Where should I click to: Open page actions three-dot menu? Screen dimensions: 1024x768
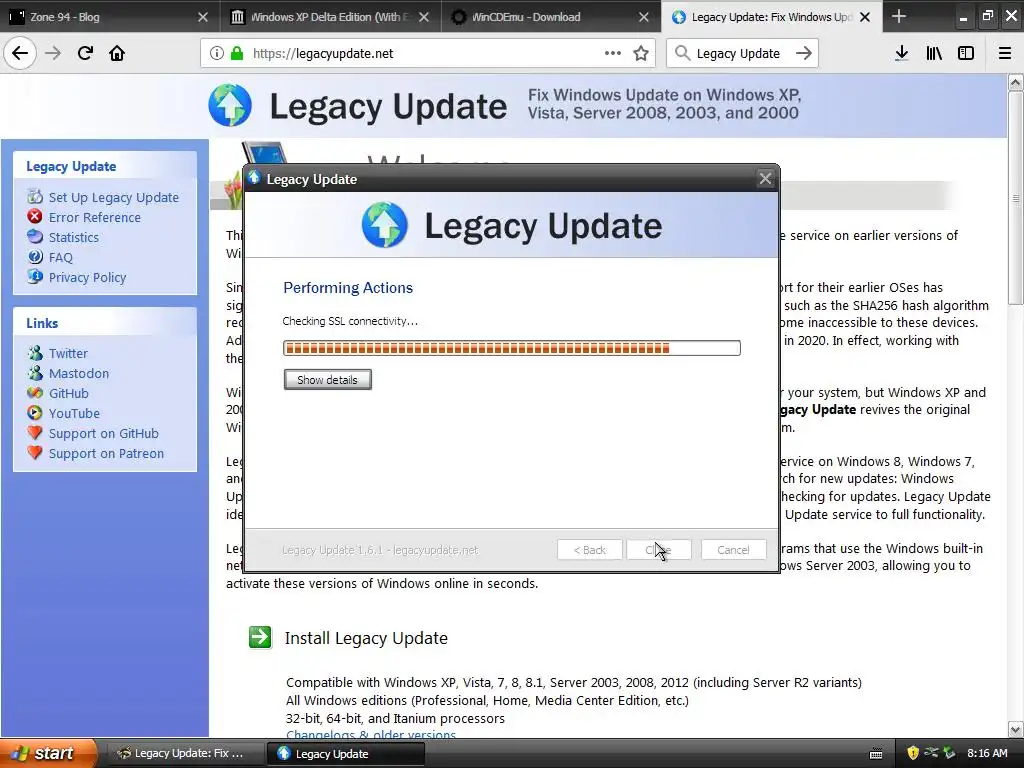click(613, 53)
